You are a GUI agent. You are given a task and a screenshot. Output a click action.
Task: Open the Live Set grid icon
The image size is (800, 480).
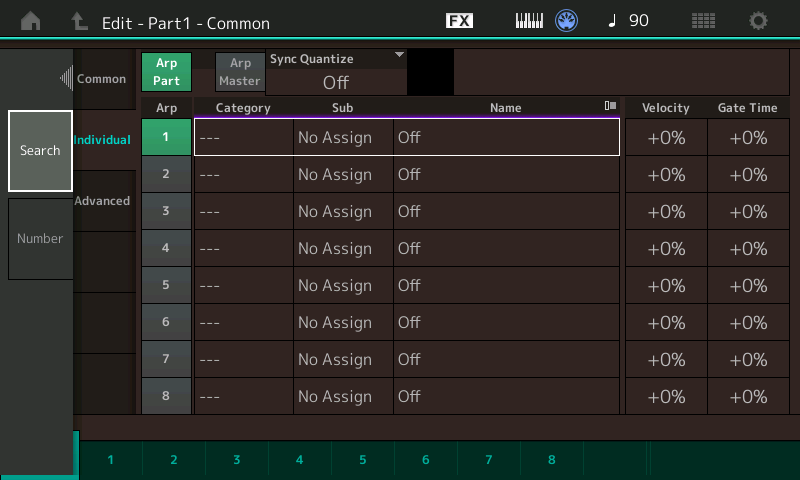click(704, 21)
